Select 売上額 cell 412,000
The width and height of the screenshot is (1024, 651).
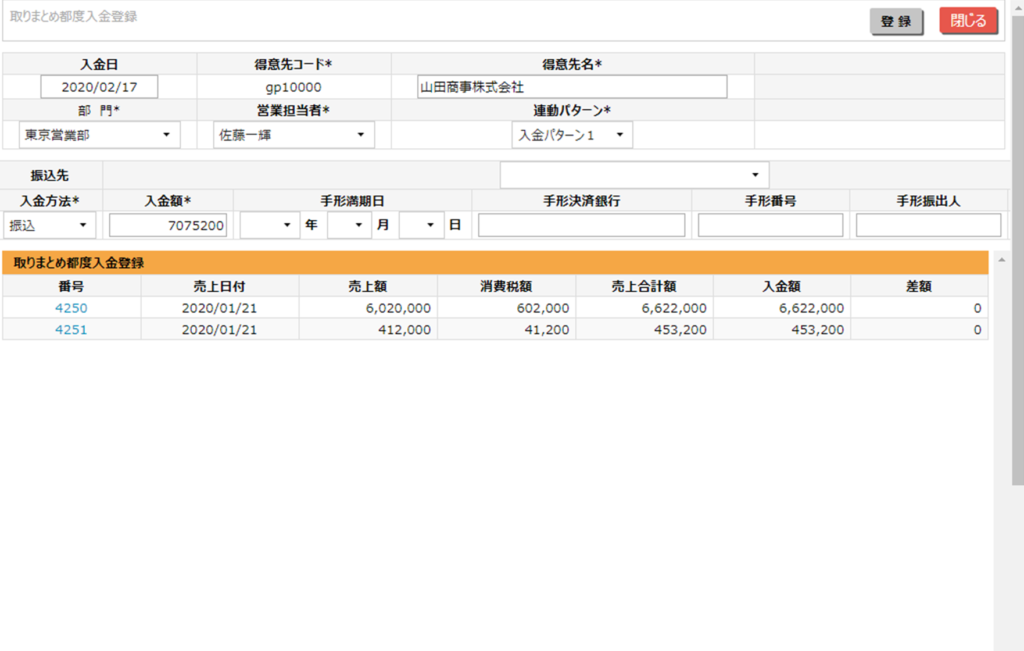coord(368,330)
